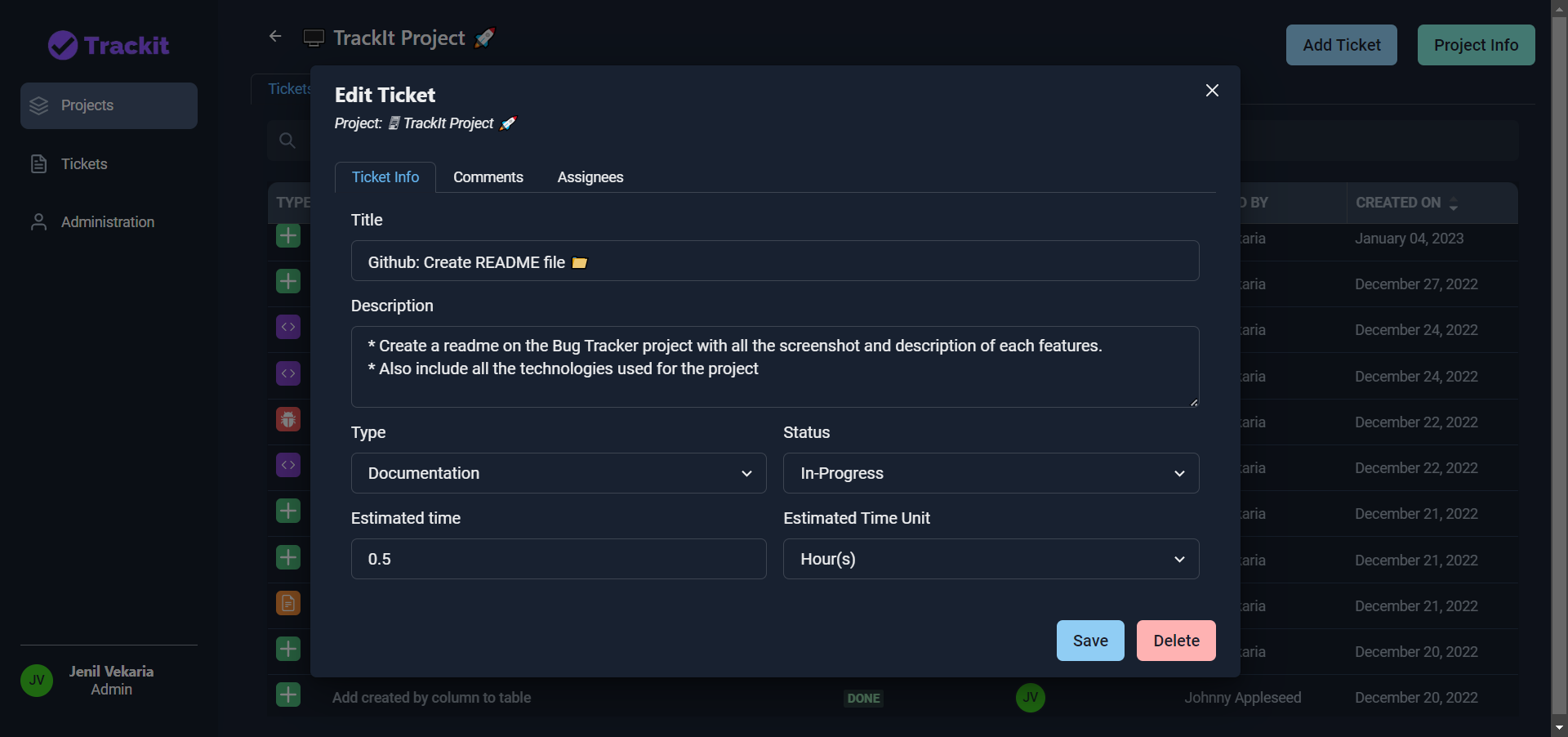
Task: Click the Tickets document icon
Action: click(38, 164)
